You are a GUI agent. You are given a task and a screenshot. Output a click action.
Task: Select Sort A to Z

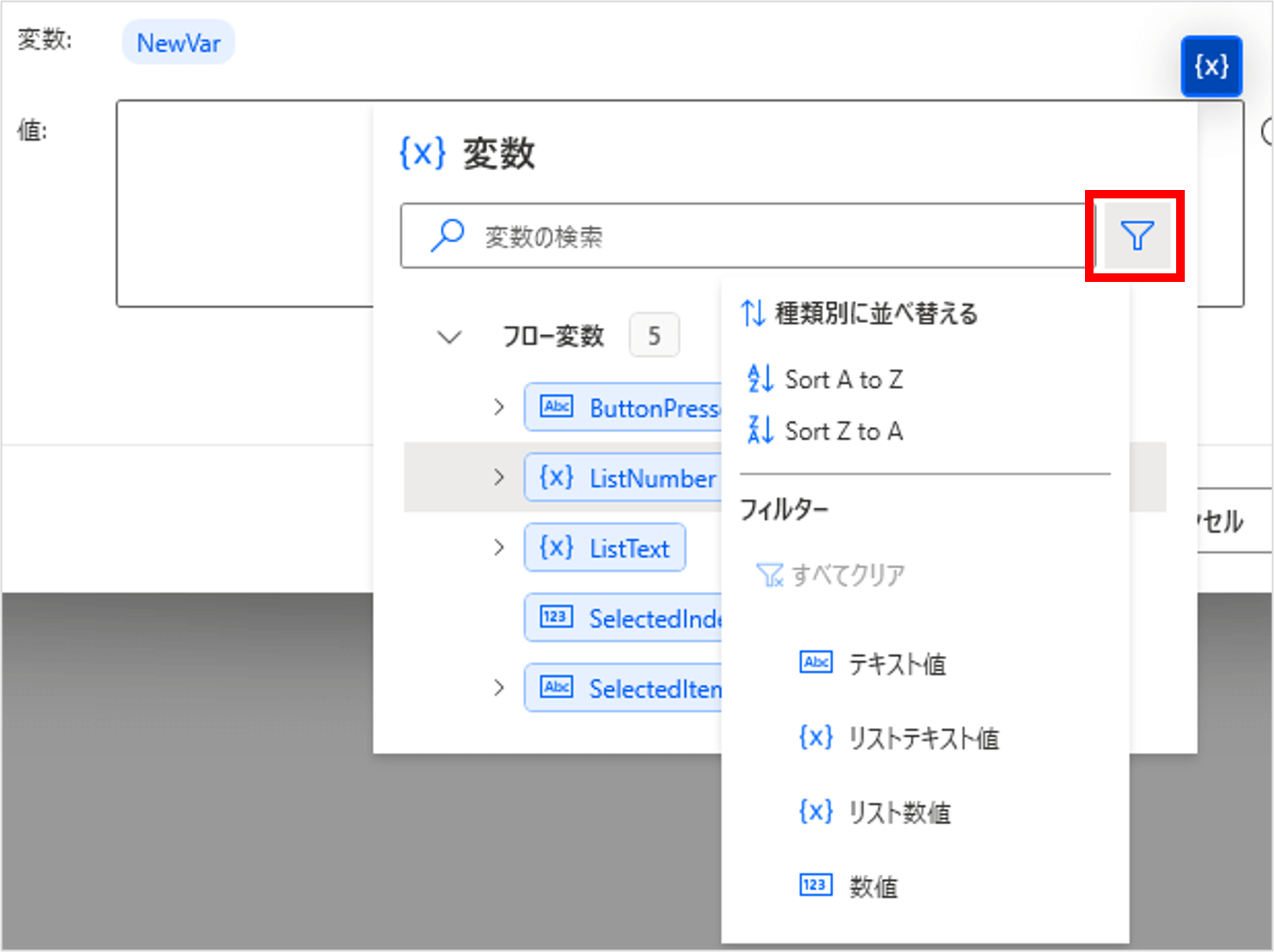(844, 379)
